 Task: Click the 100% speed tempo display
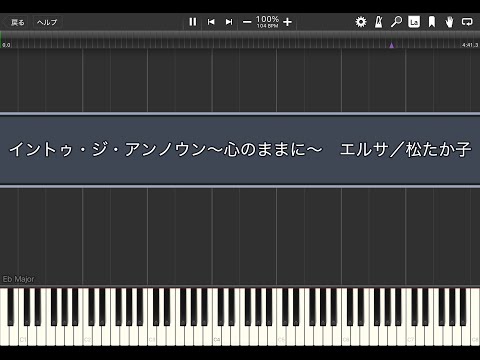[267, 22]
